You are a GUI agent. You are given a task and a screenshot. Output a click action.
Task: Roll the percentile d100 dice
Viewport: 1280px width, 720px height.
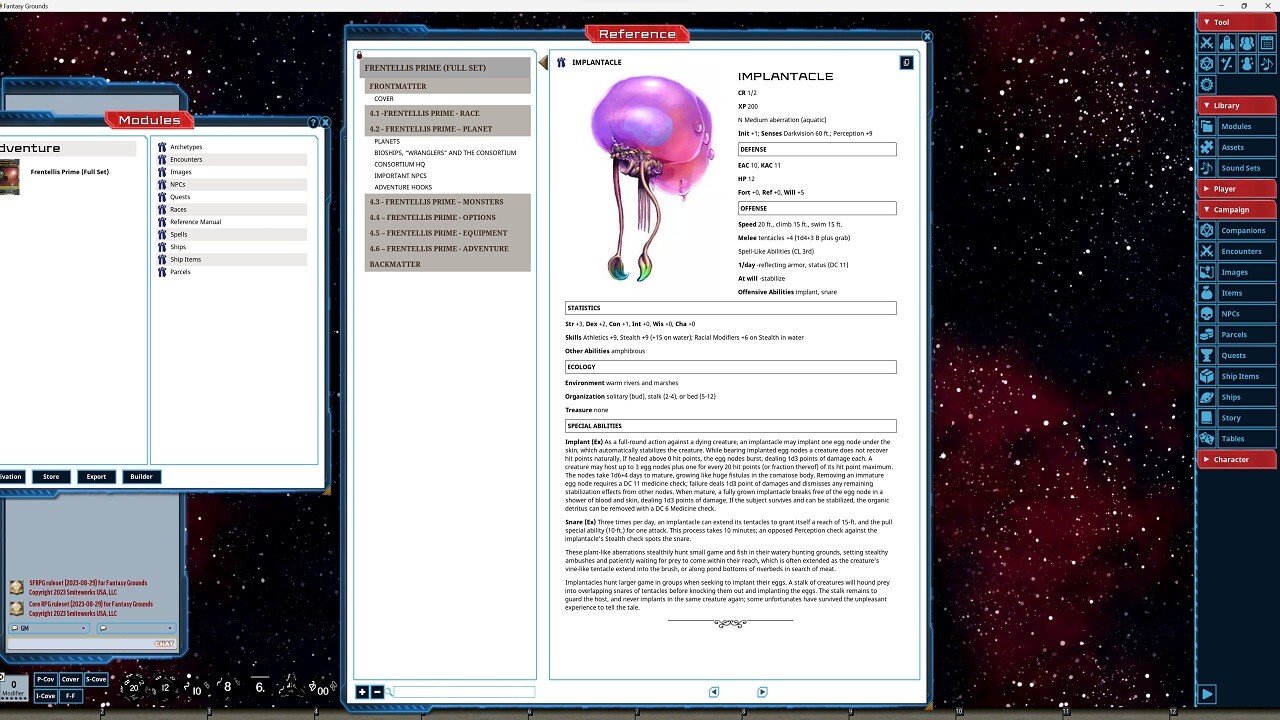pos(322,690)
